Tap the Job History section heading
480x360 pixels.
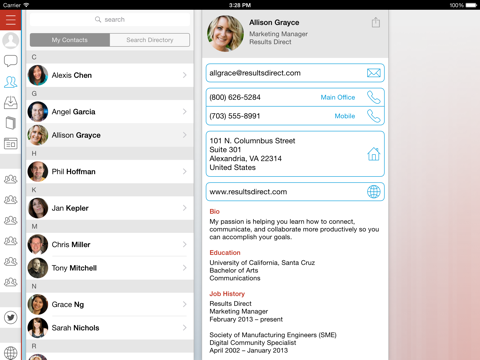tap(227, 294)
